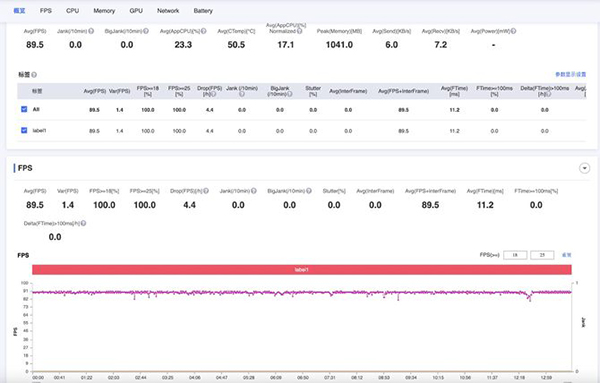Open the Drop(FPS) info icon in table header
The width and height of the screenshot is (600, 383).
click(x=214, y=94)
